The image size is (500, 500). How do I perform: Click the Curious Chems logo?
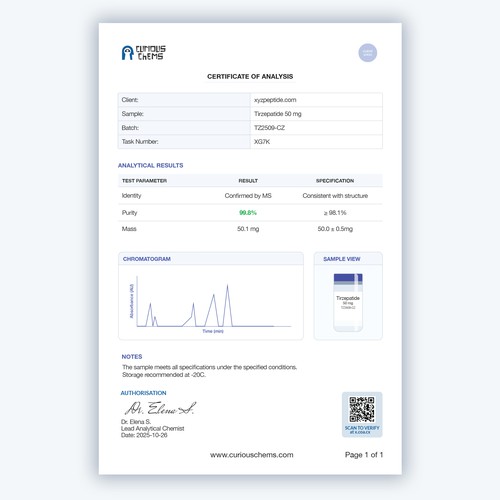coord(143,53)
